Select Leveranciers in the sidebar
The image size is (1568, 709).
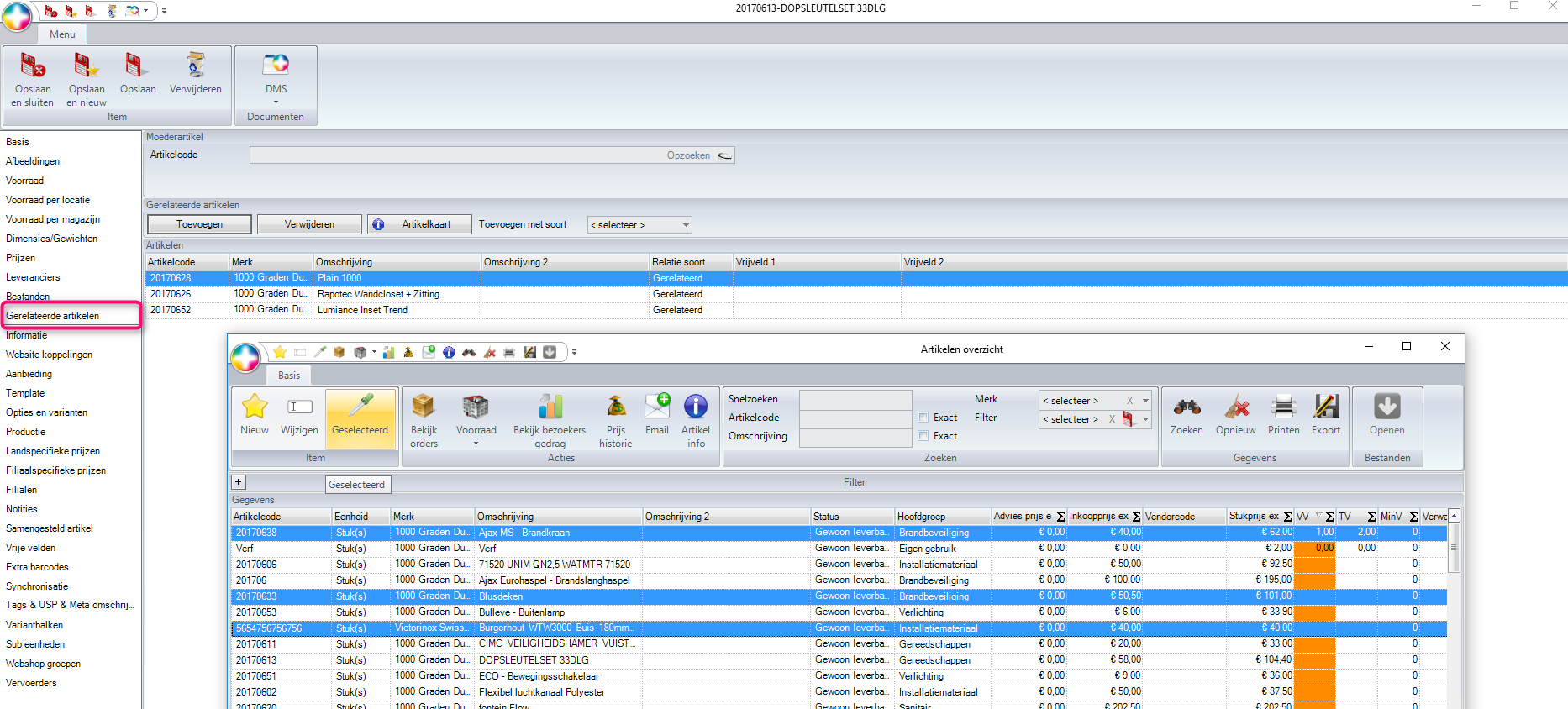pyautogui.click(x=33, y=277)
